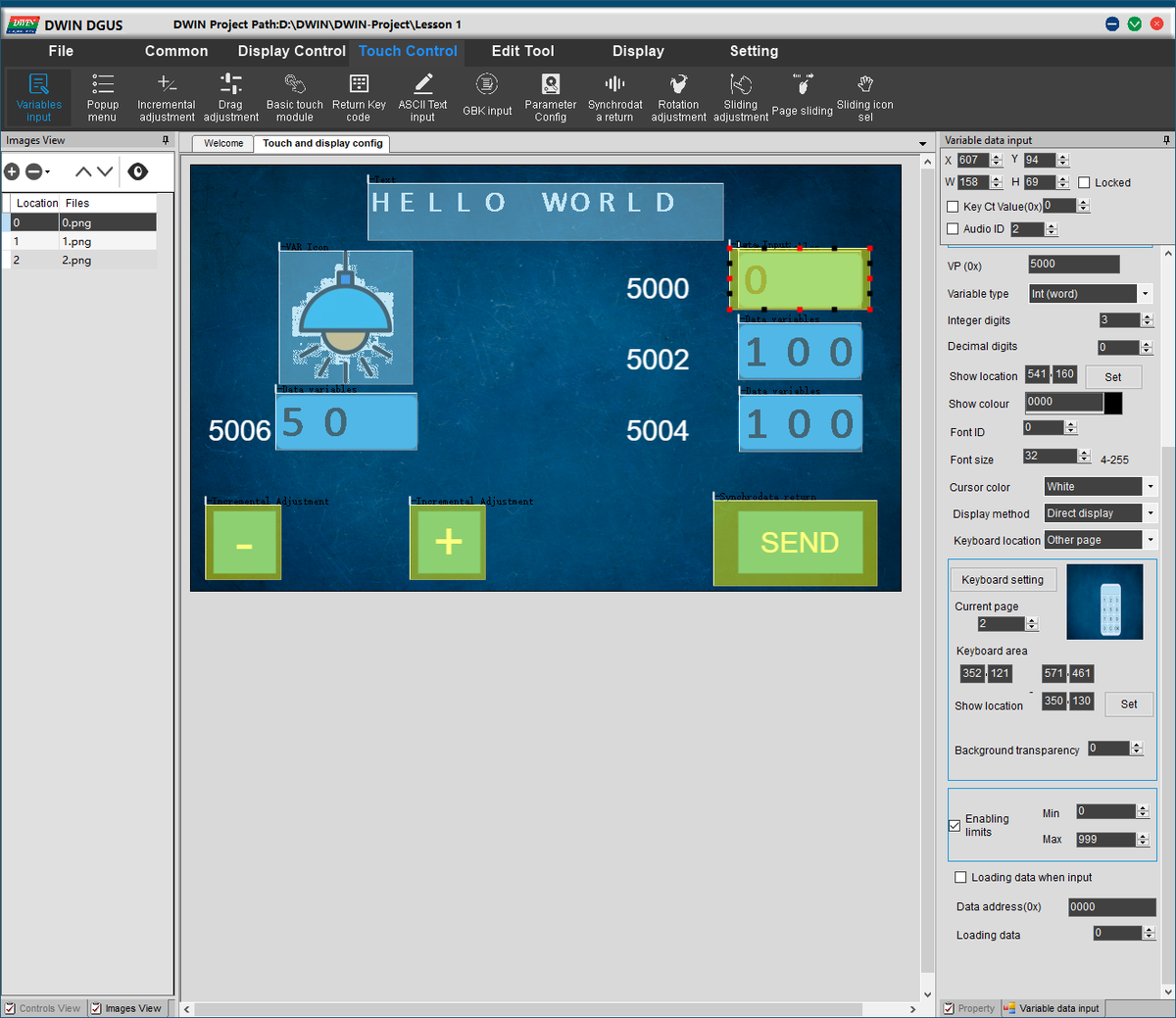The width and height of the screenshot is (1176, 1018).
Task: Toggle the Images View checkbox
Action: (x=96, y=1008)
